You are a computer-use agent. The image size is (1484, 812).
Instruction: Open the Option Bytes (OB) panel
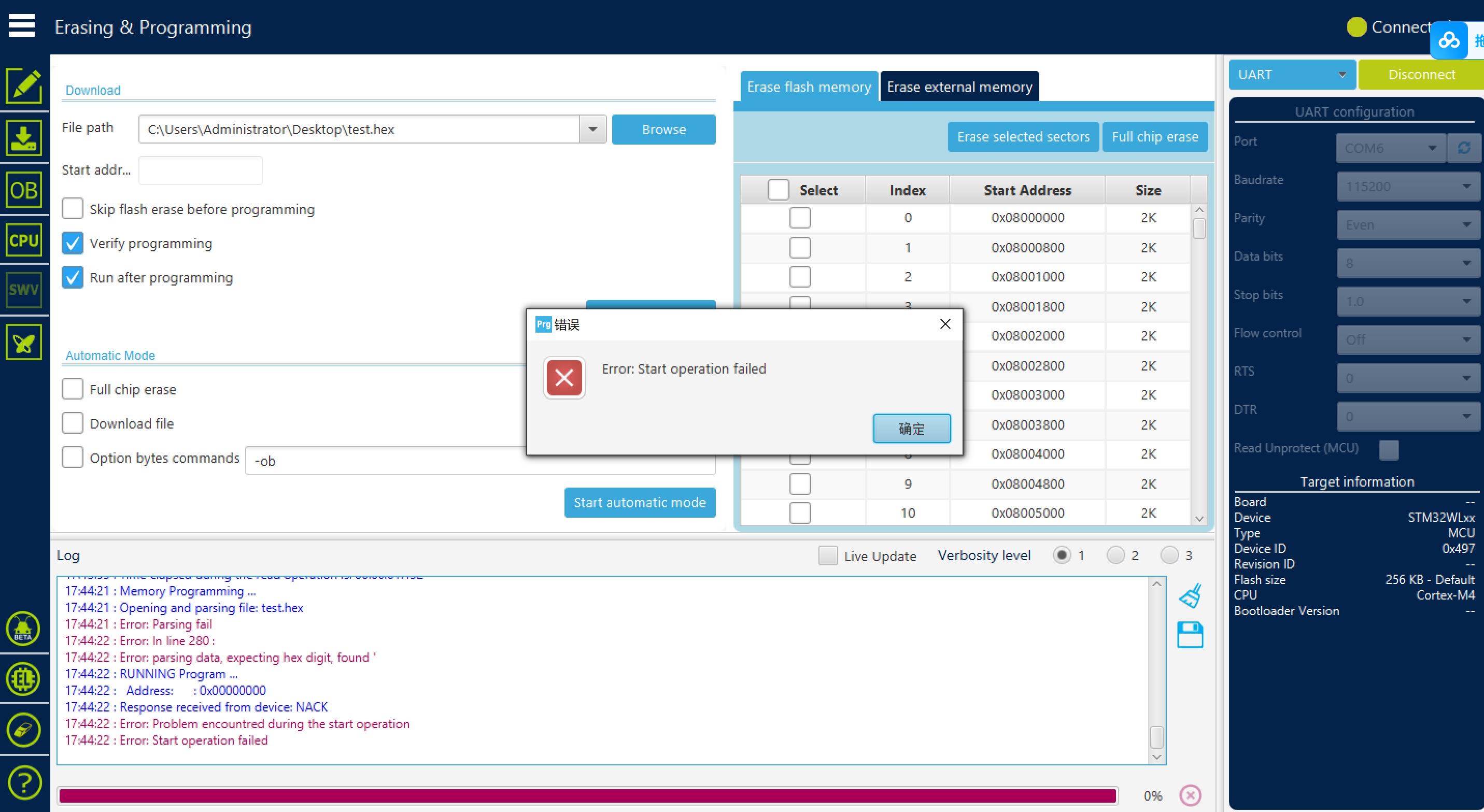pos(24,190)
